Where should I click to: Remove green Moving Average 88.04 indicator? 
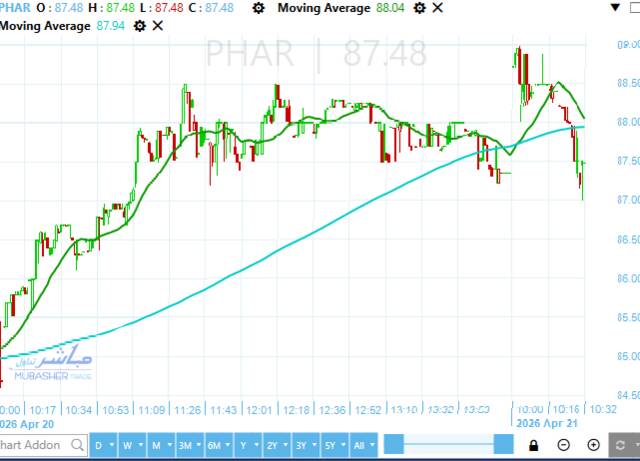coord(437,8)
